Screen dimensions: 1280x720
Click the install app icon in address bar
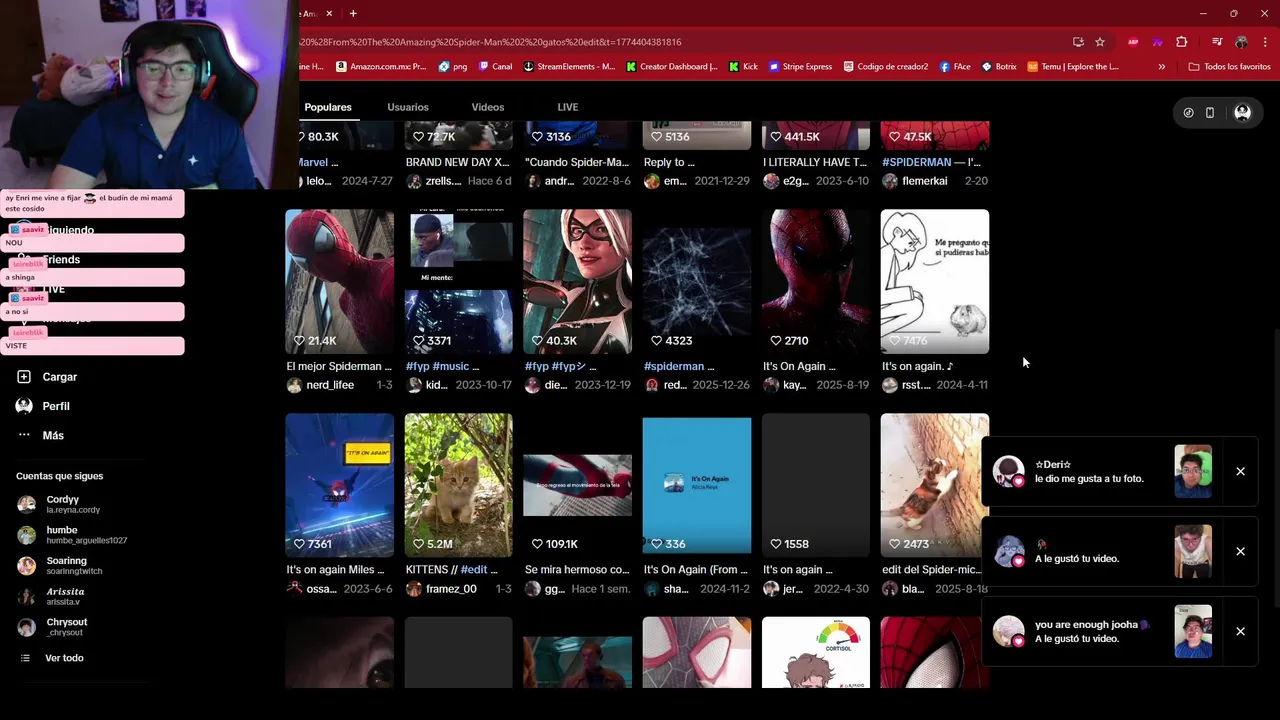point(1078,42)
